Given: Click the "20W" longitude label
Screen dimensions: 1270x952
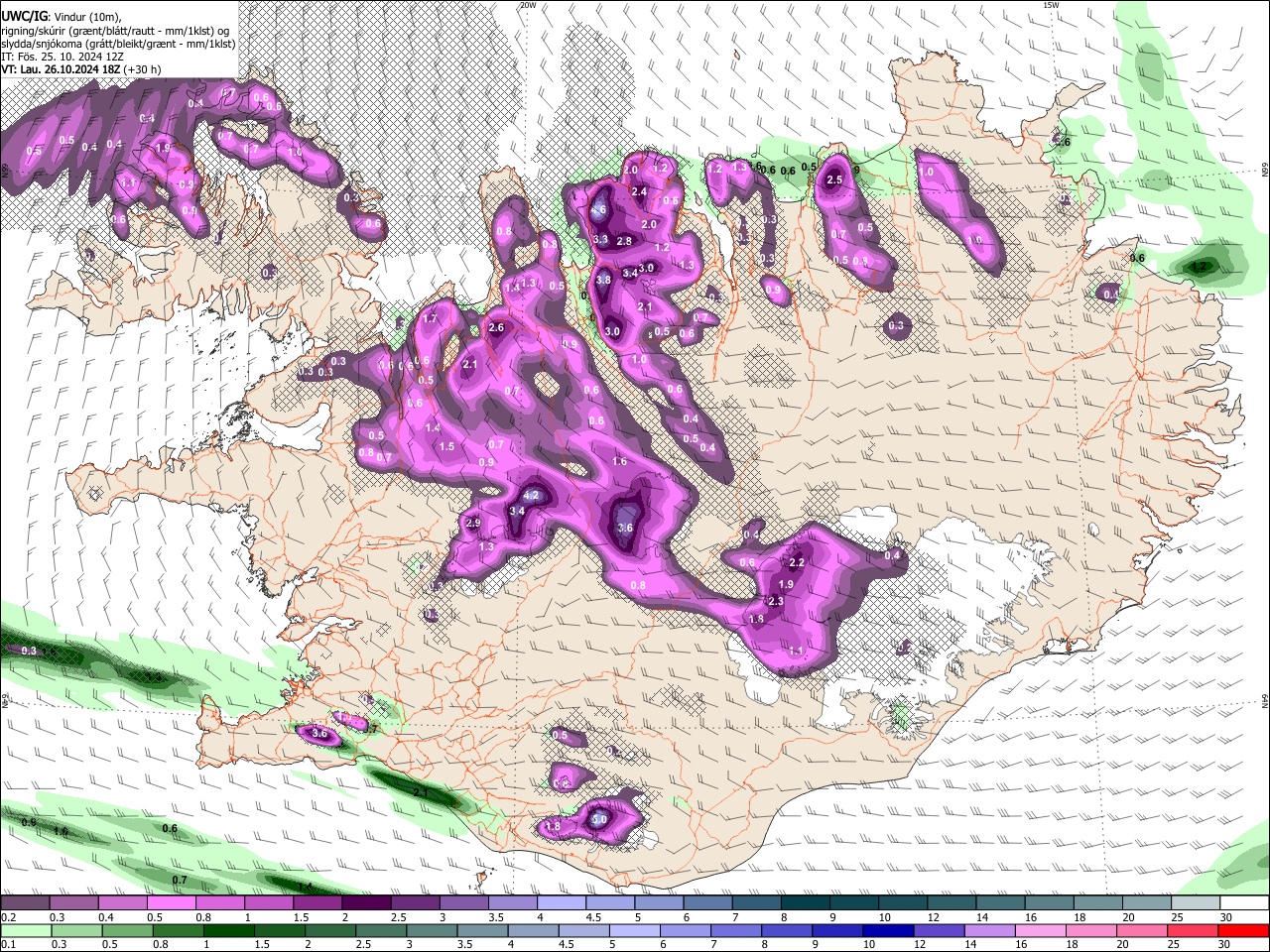Looking at the screenshot, I should click(x=528, y=5).
